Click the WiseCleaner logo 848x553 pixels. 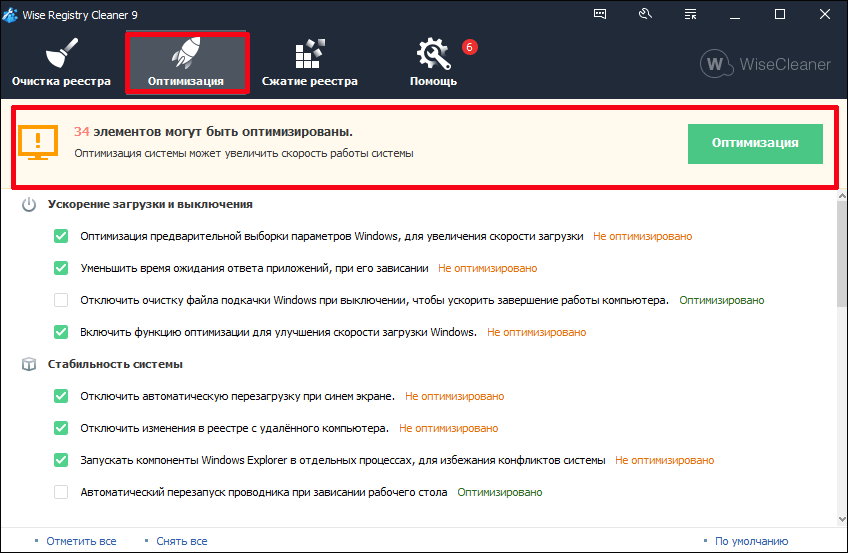[x=766, y=64]
